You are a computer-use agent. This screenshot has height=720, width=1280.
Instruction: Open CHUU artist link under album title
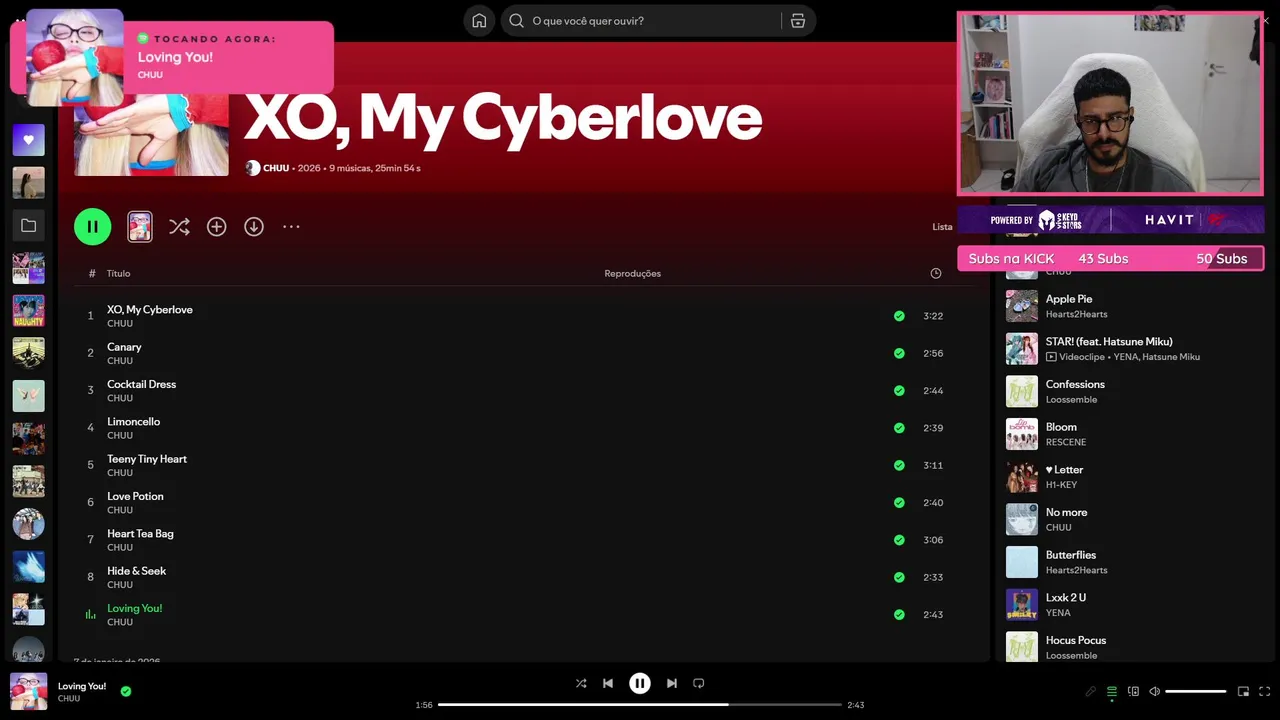276,168
